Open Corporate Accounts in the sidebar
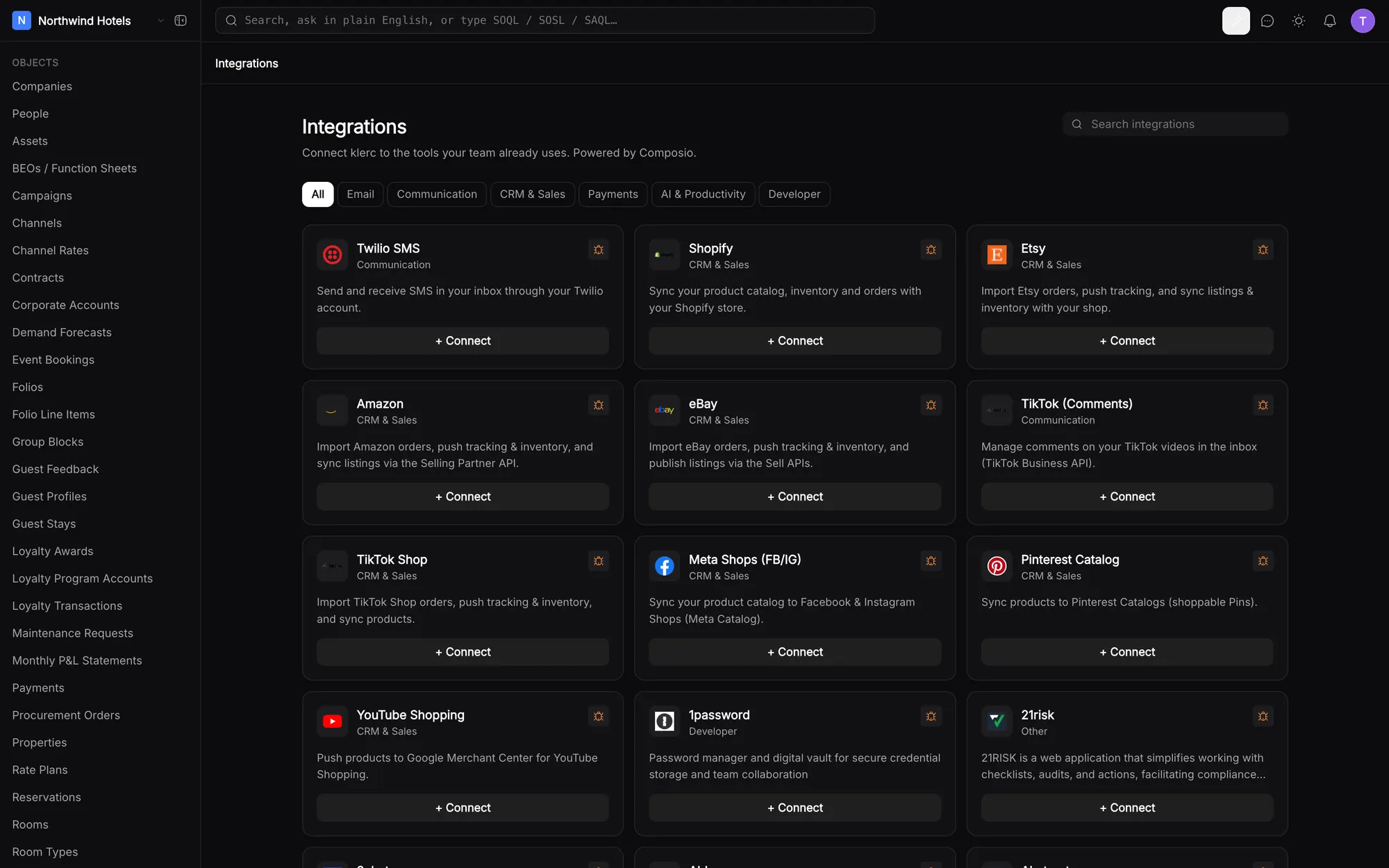The height and width of the screenshot is (868, 1389). pyautogui.click(x=65, y=306)
